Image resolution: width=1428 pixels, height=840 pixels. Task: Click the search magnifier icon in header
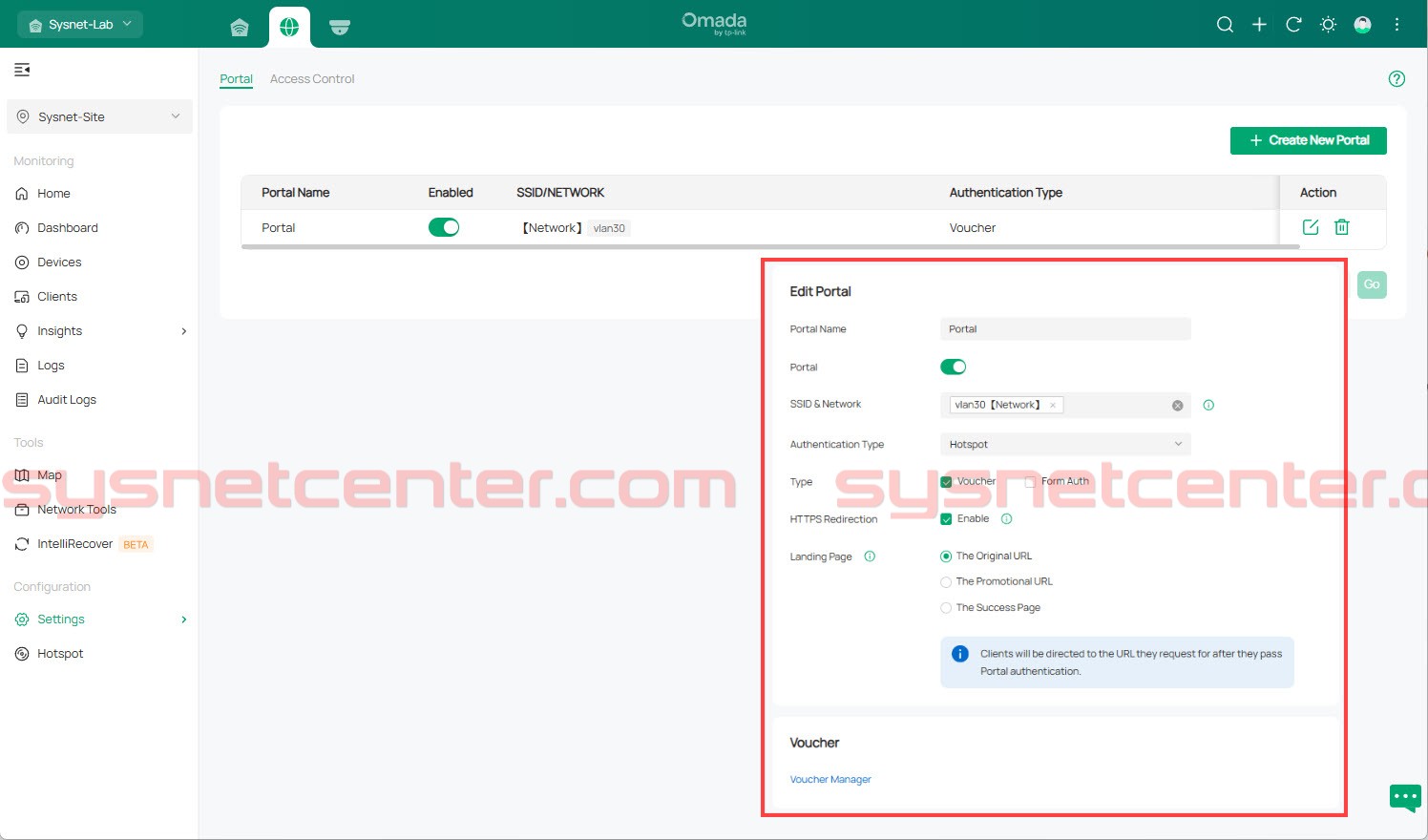pos(1225,25)
